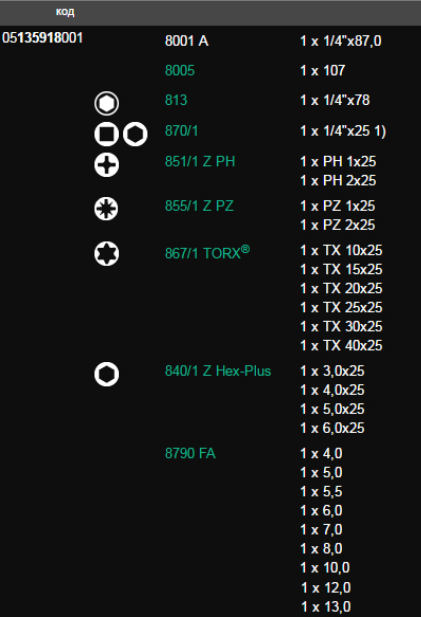Viewport: 421px width, 617px height.
Task: Click the 8001 A entry
Action: [186, 41]
